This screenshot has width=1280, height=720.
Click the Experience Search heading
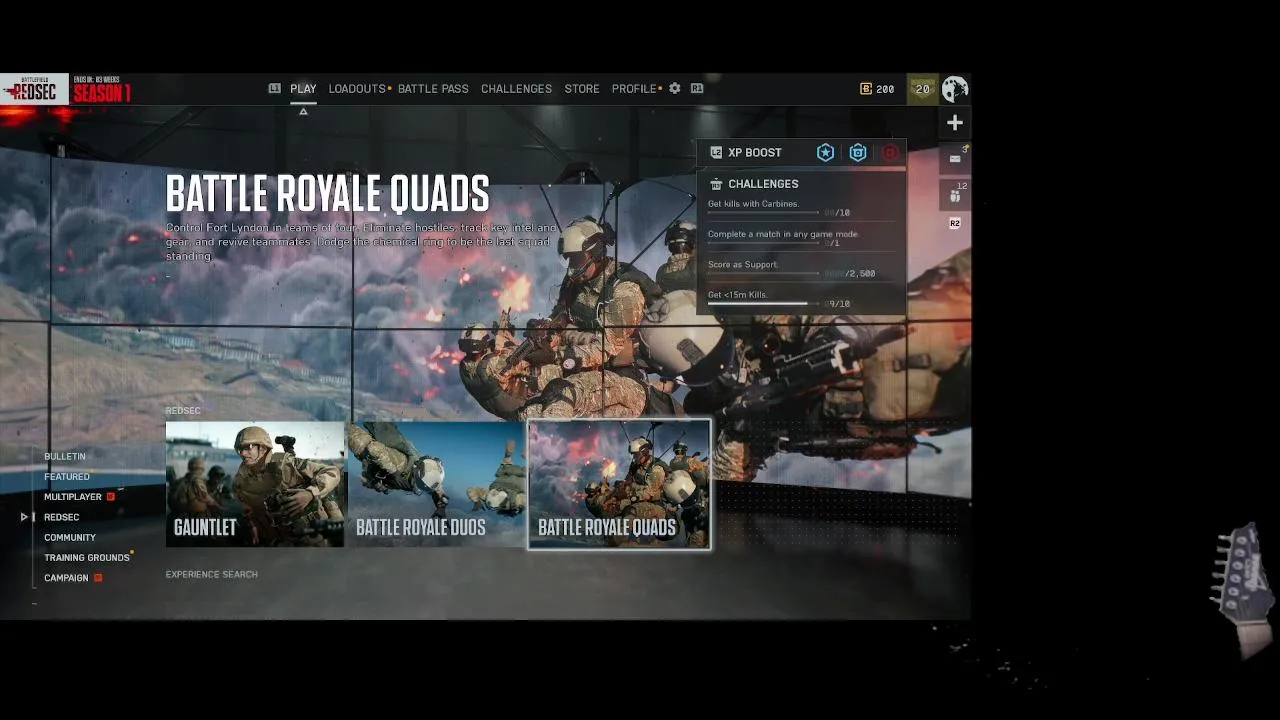pyautogui.click(x=211, y=575)
